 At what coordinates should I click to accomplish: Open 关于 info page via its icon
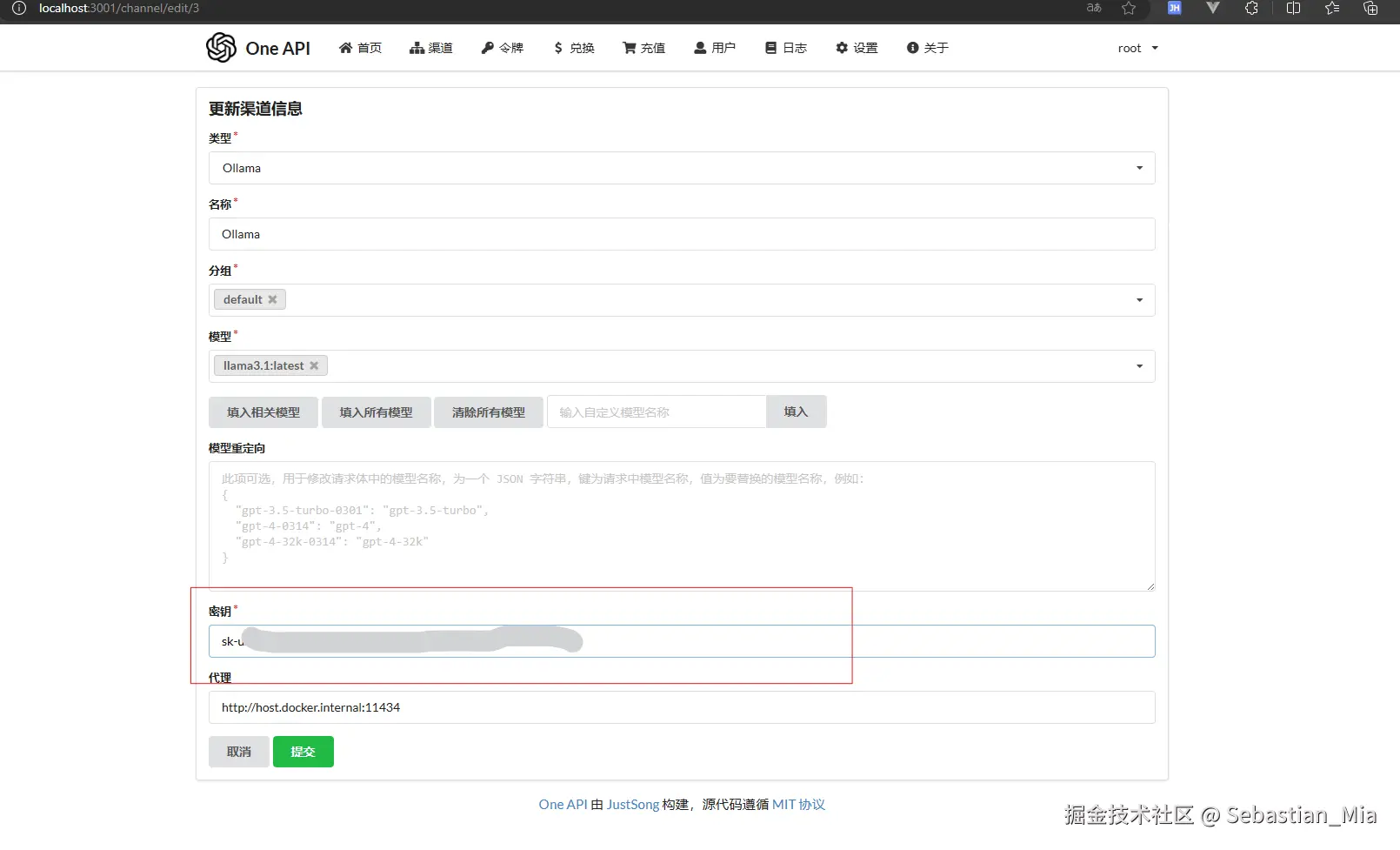tap(912, 48)
